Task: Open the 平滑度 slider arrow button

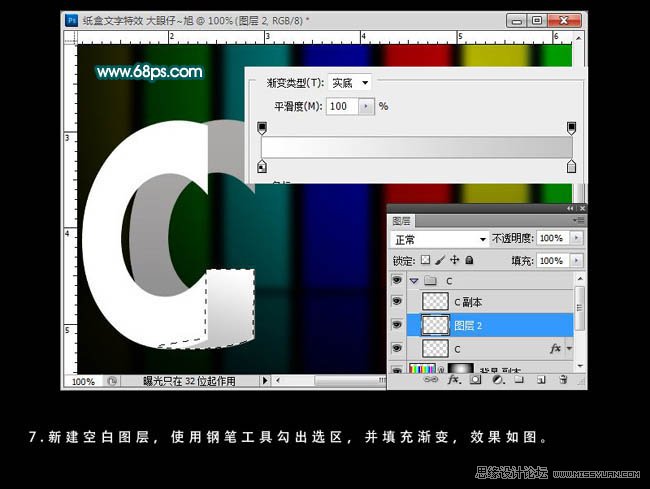Action: point(366,107)
